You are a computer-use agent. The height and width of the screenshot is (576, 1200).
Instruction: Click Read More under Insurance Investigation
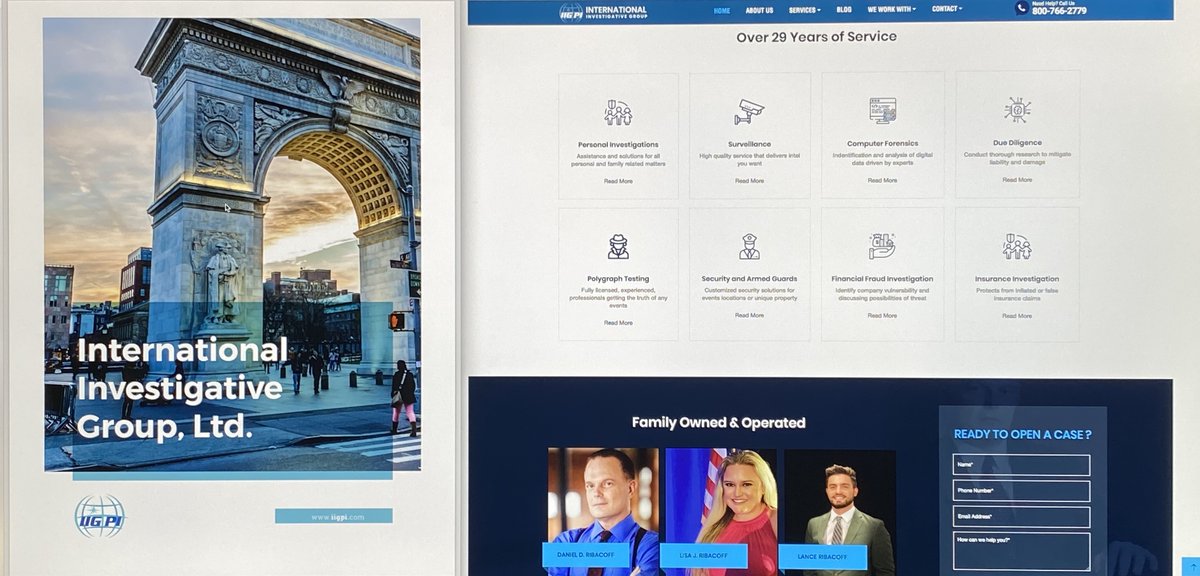pos(1017,315)
